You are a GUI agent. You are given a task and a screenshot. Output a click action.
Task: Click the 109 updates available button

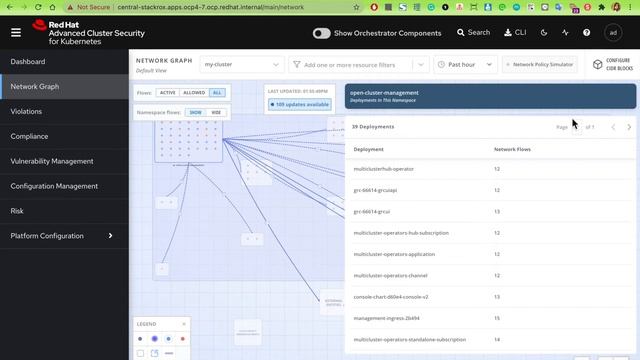coord(300,104)
